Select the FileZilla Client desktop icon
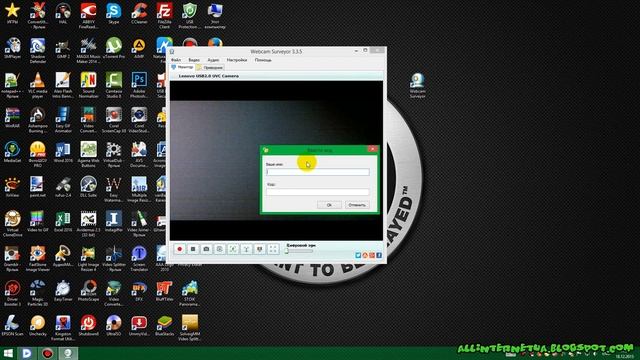 point(164,16)
